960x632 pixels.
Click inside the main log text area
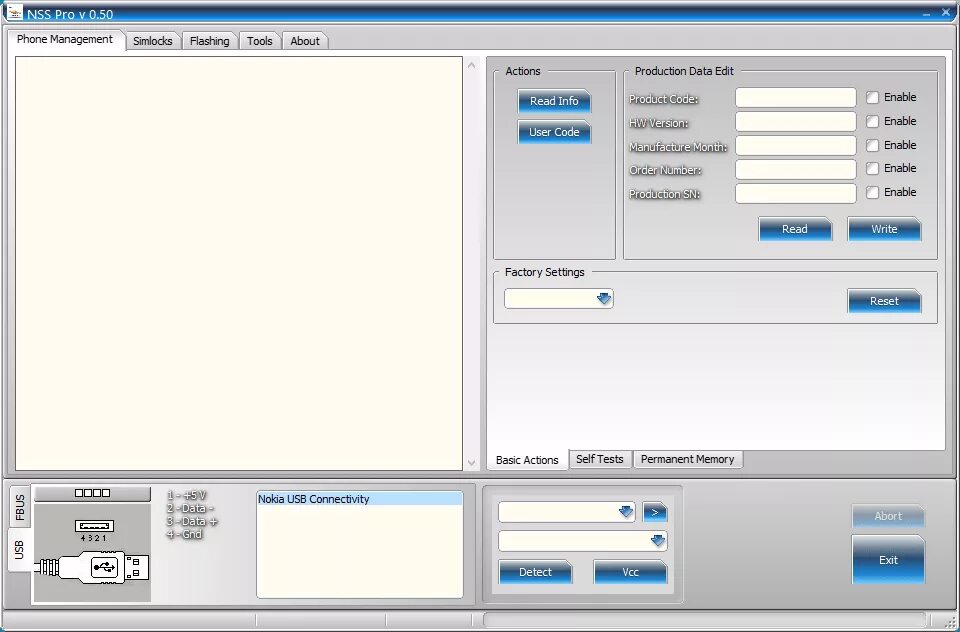[x=239, y=264]
